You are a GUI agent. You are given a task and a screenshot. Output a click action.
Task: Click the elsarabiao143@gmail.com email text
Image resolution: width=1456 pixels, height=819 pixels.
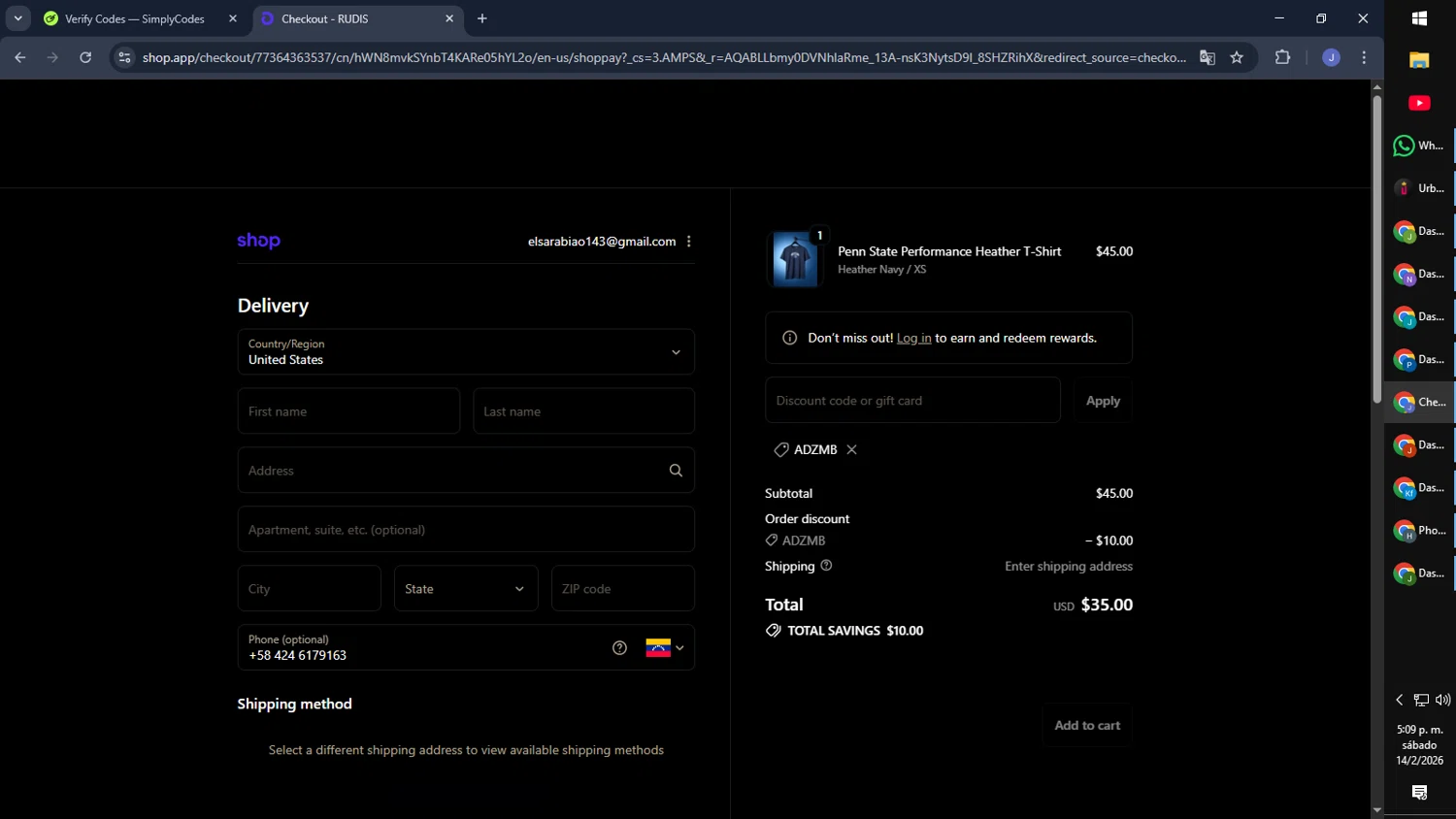pyautogui.click(x=602, y=242)
